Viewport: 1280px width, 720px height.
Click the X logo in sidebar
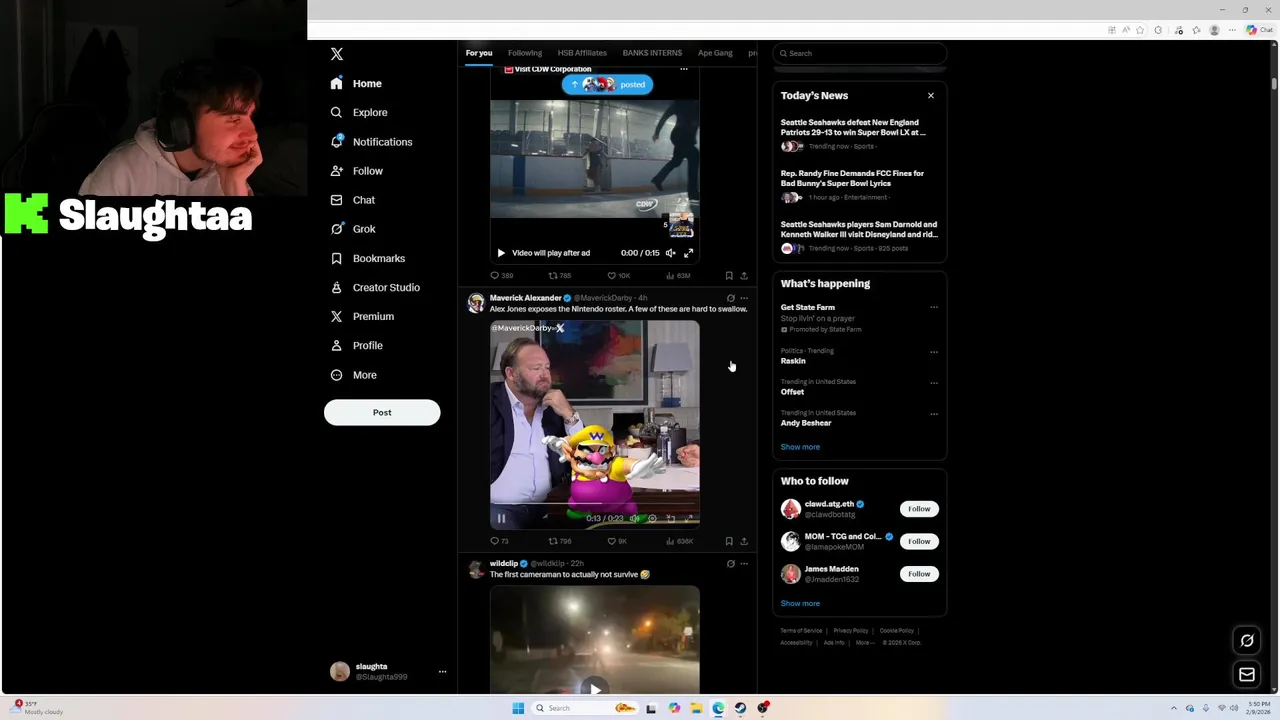(337, 54)
